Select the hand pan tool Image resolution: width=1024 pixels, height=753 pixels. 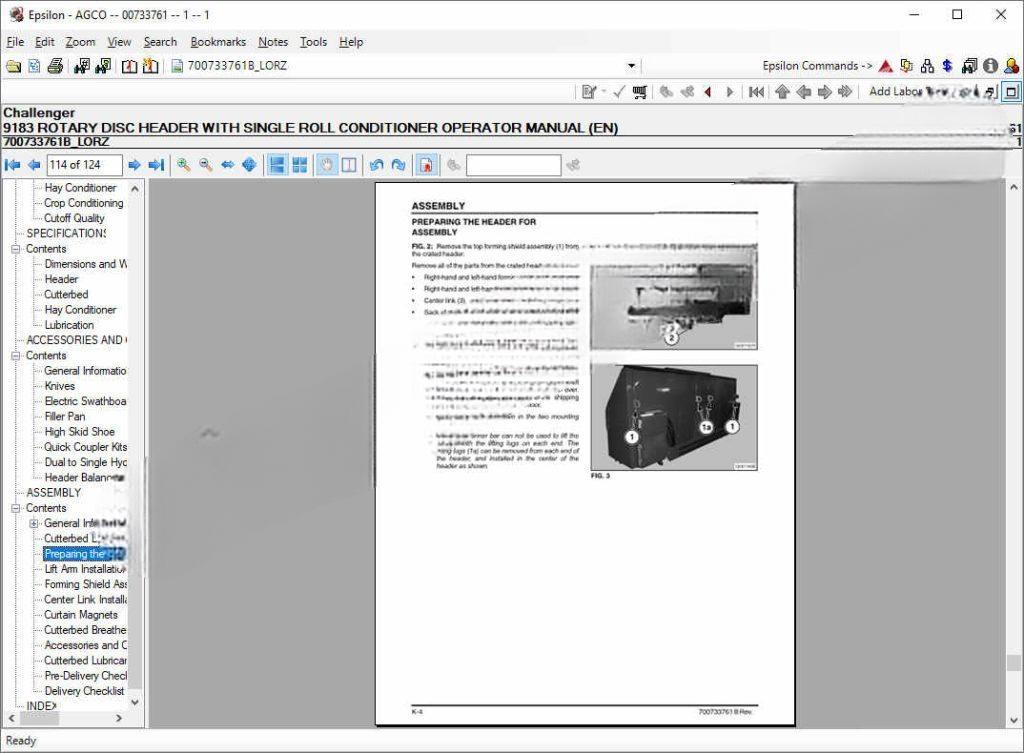coord(326,164)
